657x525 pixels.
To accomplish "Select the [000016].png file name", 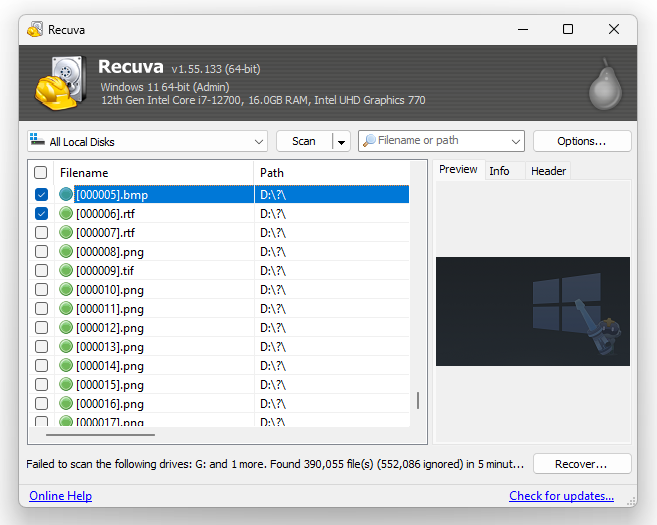I will 110,403.
